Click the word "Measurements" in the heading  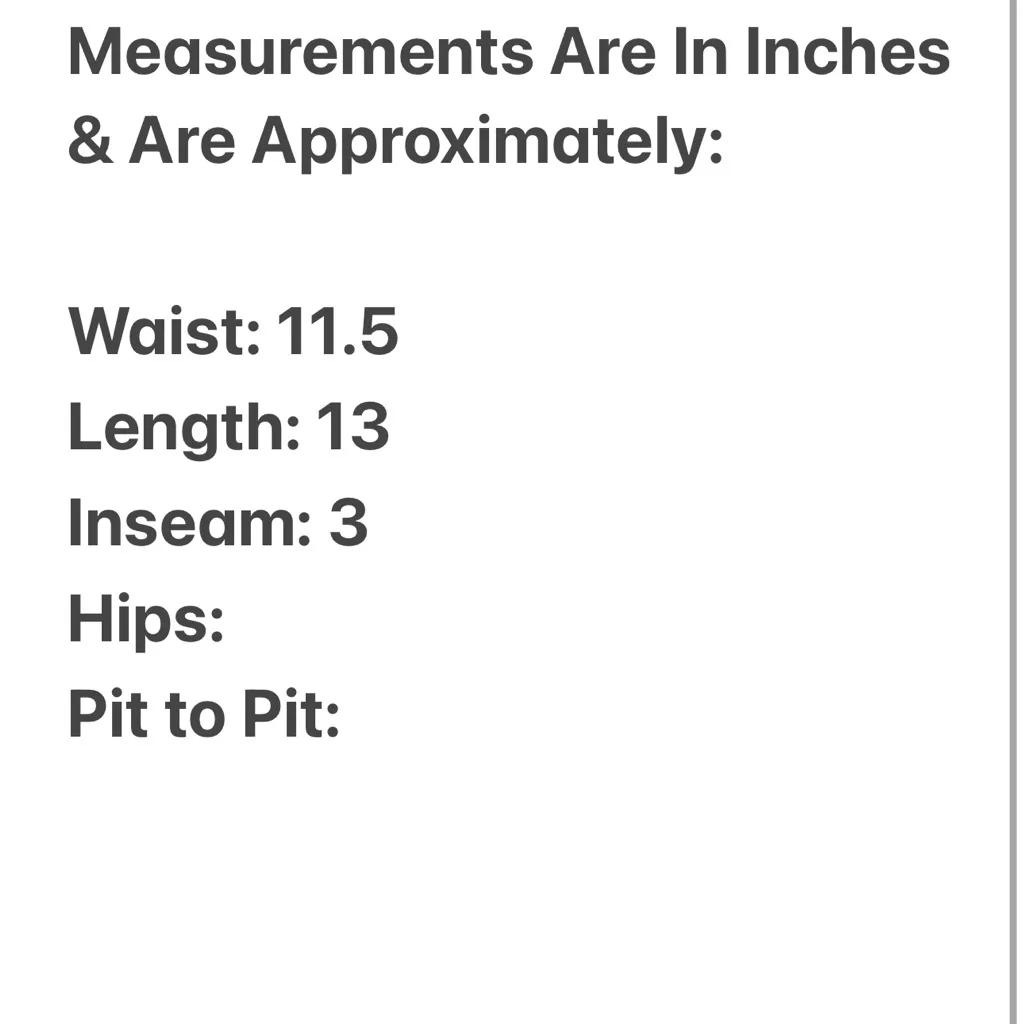pos(300,52)
